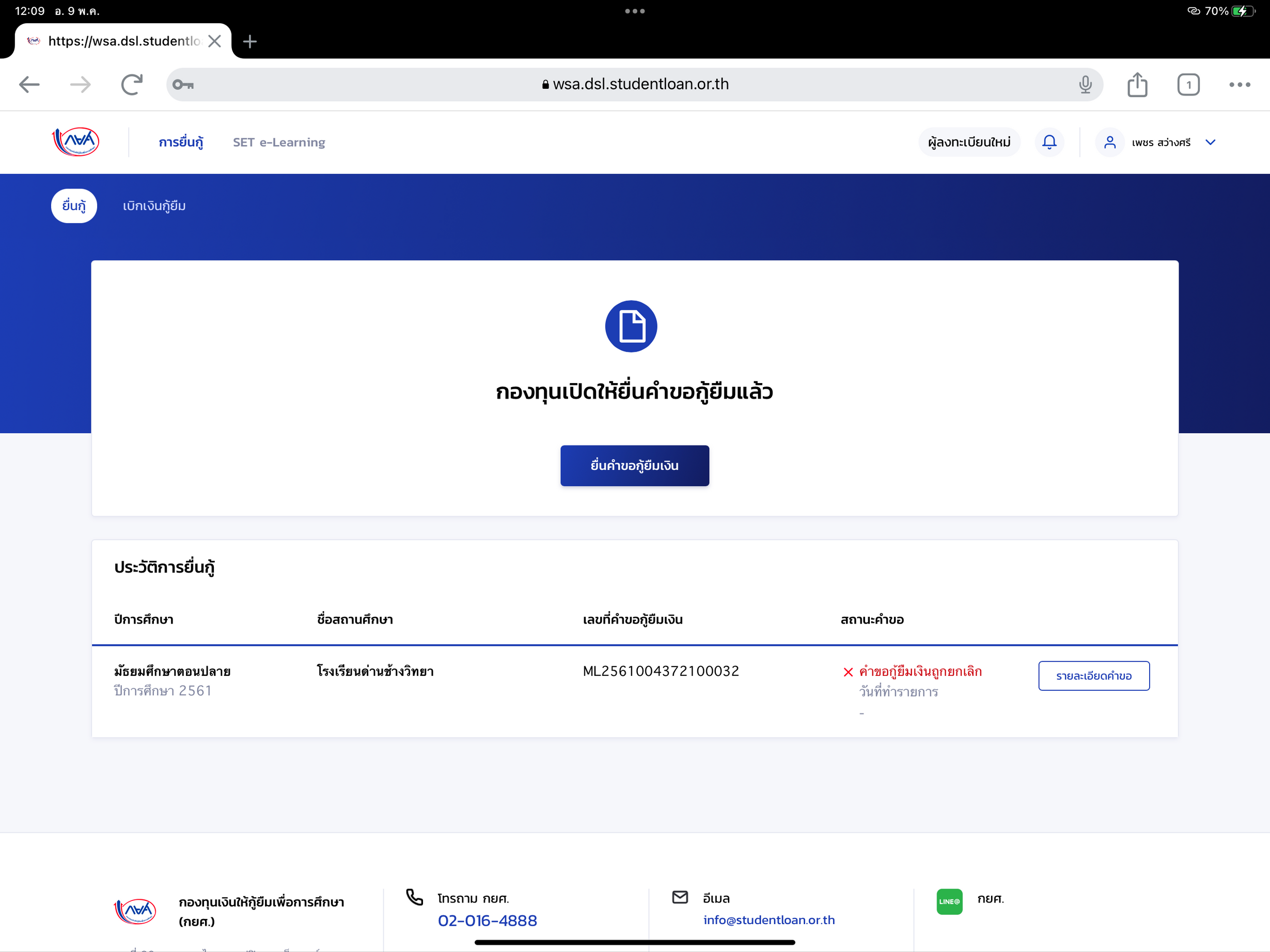Click the ยื่นคำขอกู้ยืมเงิน button
The width and height of the screenshot is (1270, 952).
click(x=634, y=465)
